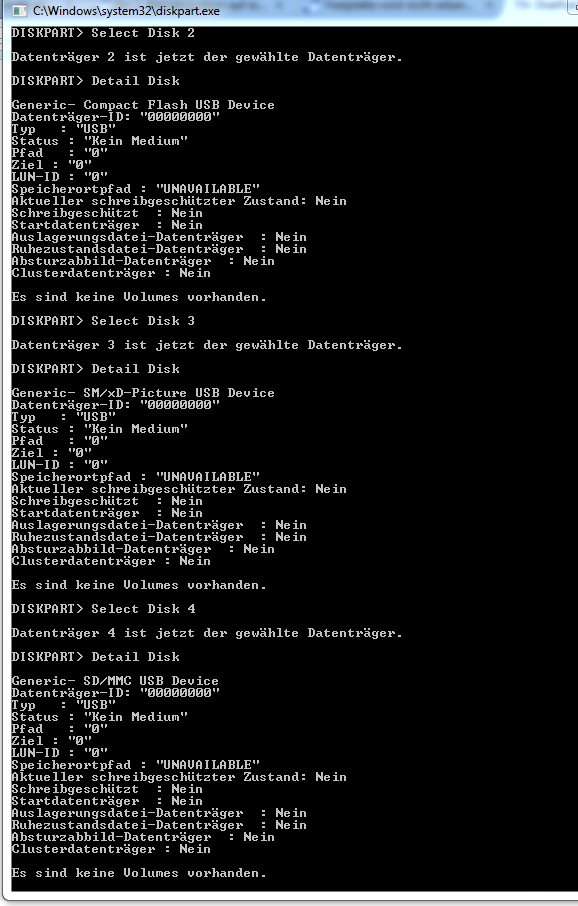Click 'Datenträger 3 ist jetzt der gewählte Datenträger' line
The height and width of the screenshot is (906, 578).
click(207, 345)
